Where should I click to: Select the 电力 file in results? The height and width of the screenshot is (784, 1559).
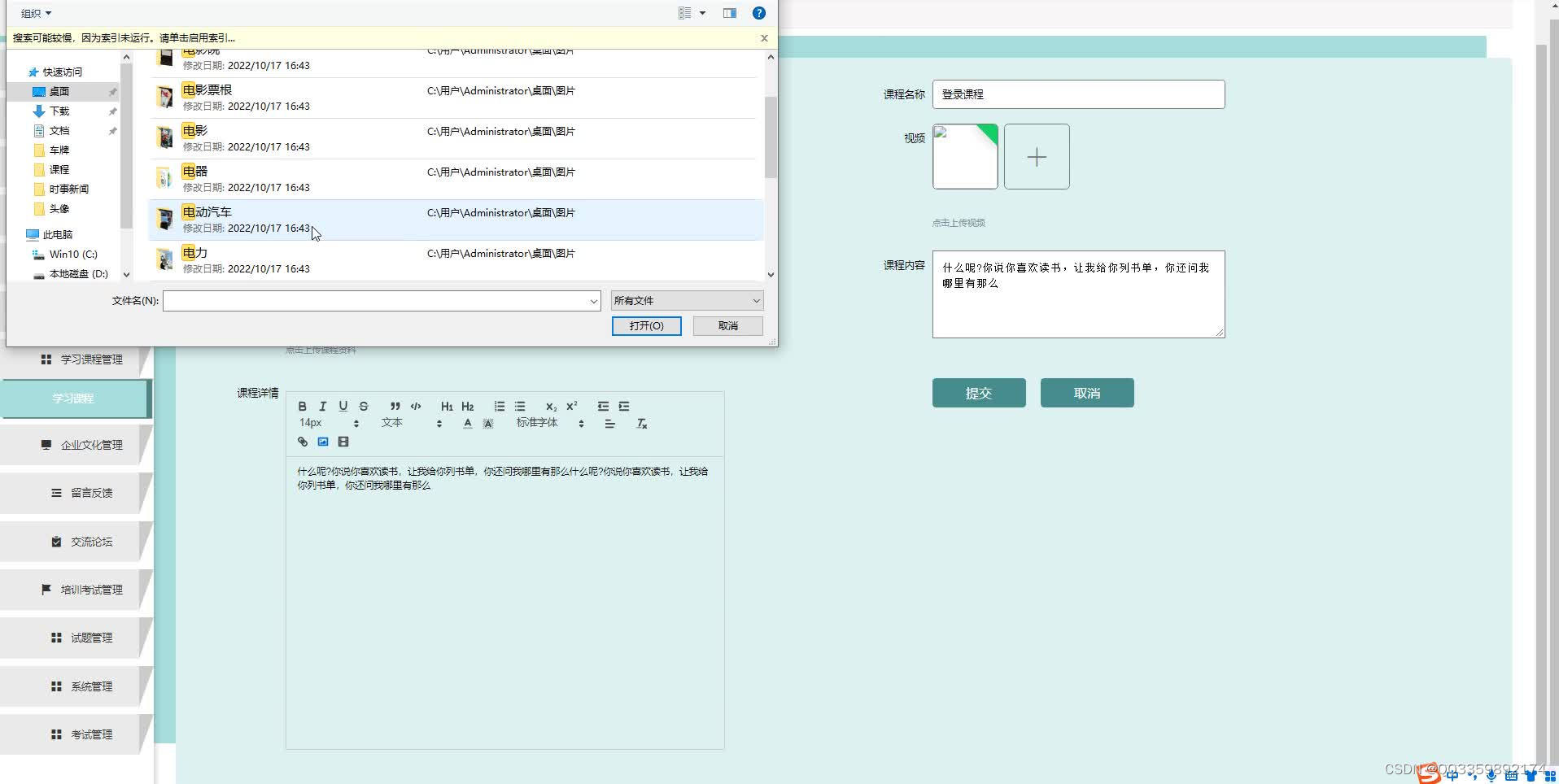456,260
